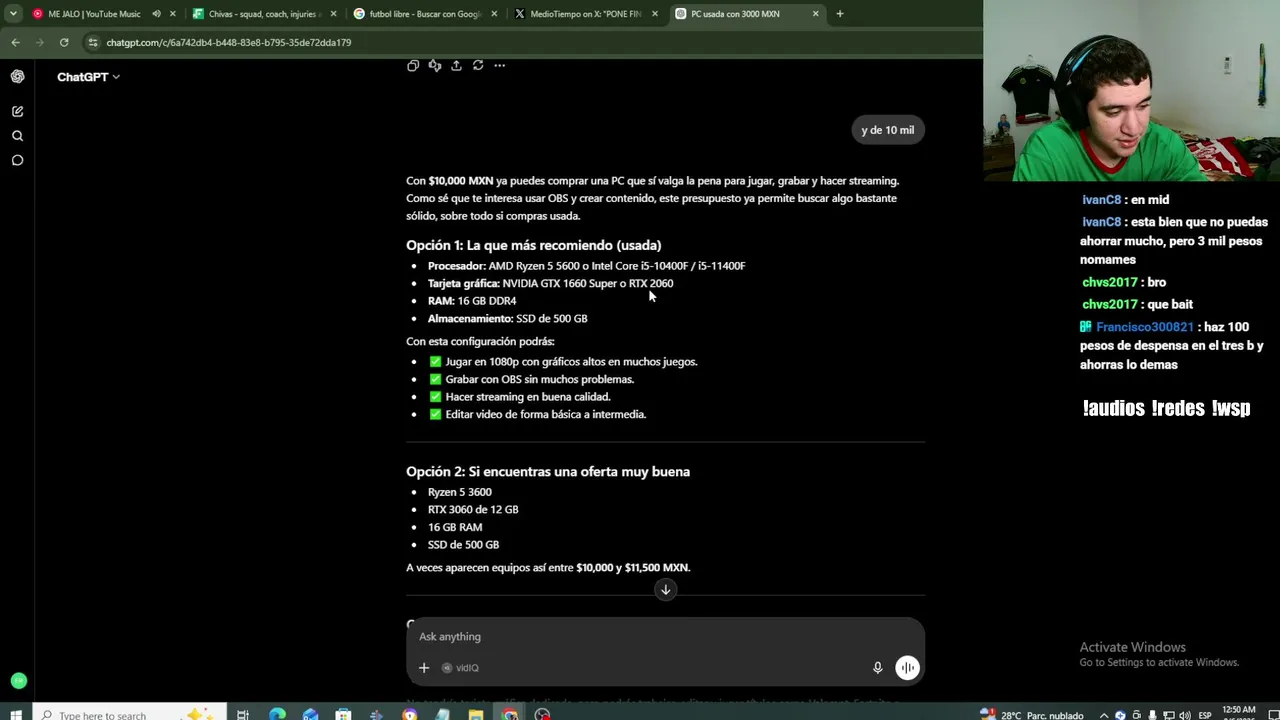1280x720 pixels.
Task: Start a new chat with the pencil icon
Action: [17, 111]
